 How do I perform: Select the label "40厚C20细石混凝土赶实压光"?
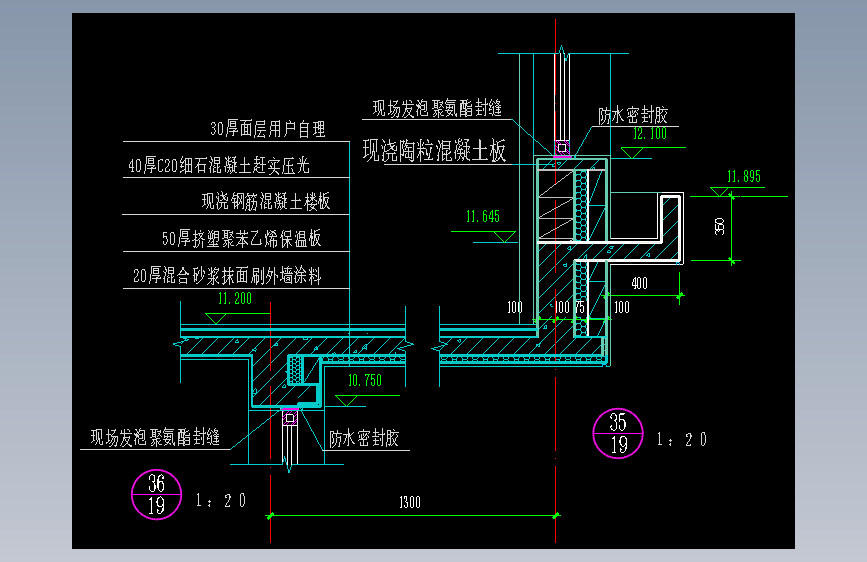pos(219,165)
